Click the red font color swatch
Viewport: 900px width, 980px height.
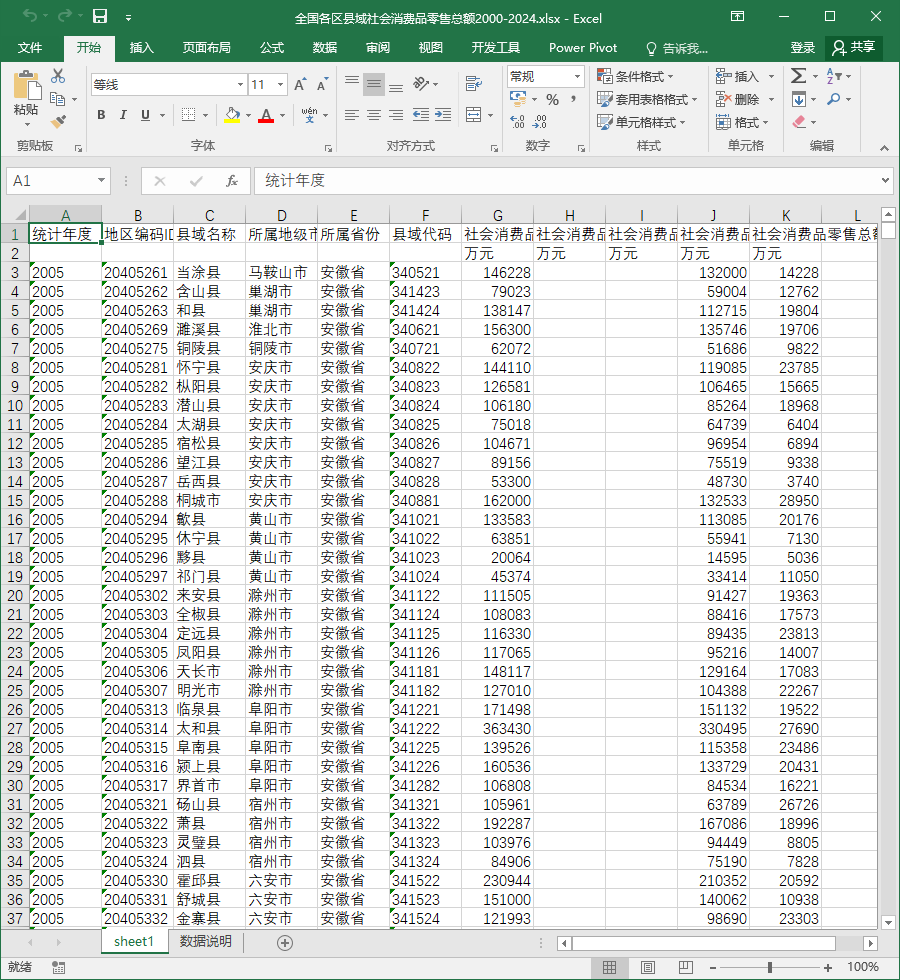click(x=266, y=116)
